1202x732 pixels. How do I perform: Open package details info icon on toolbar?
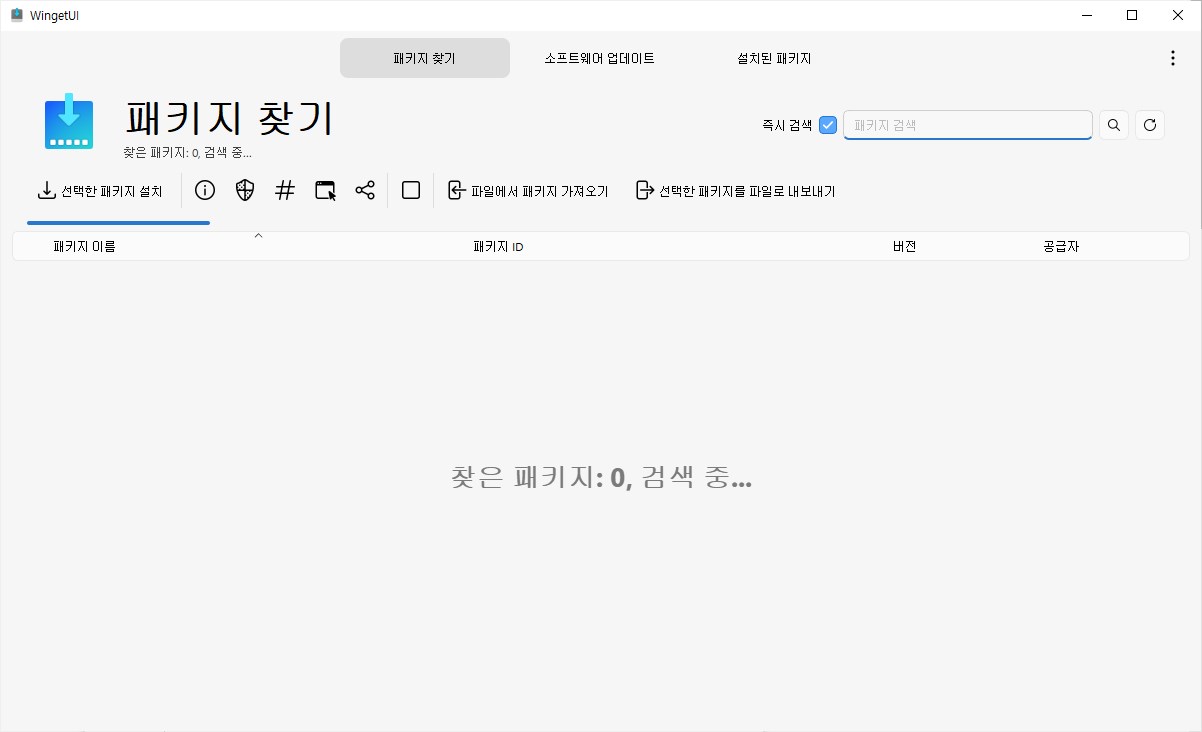204,190
